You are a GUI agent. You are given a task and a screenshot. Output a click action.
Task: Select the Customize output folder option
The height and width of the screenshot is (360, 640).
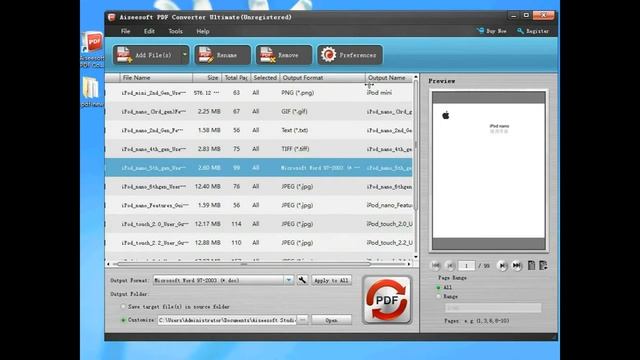tap(123, 320)
